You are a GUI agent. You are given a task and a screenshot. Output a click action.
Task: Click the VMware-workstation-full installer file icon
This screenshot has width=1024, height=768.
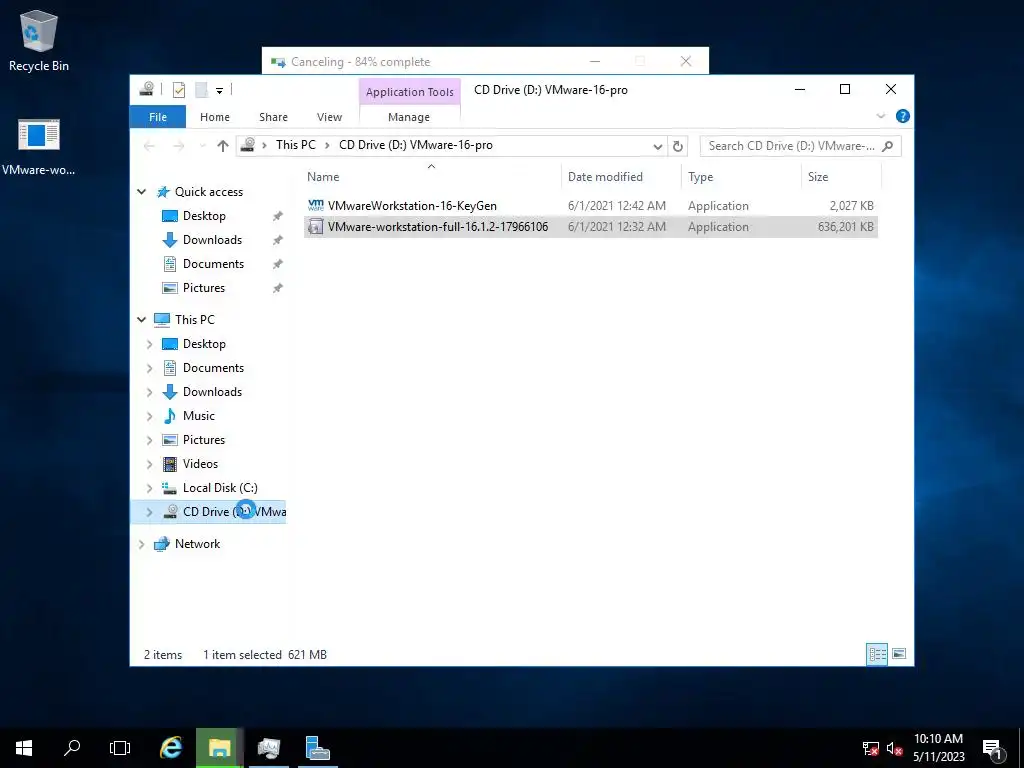pos(315,227)
